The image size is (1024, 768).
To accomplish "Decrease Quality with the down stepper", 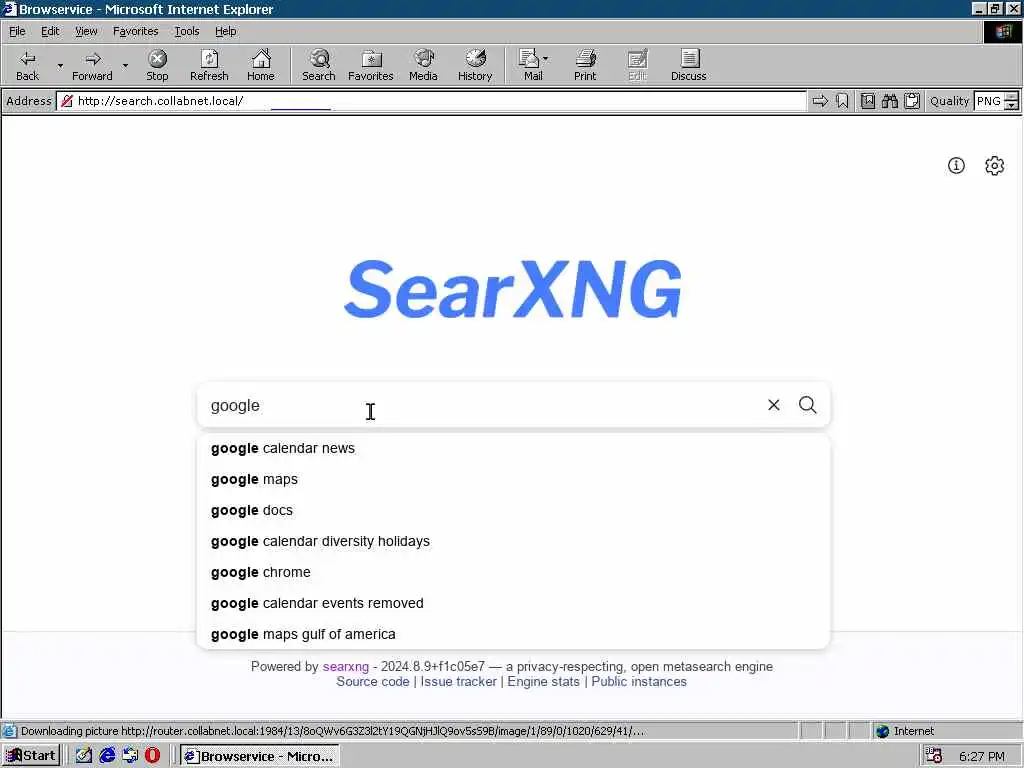I will (x=1012, y=105).
